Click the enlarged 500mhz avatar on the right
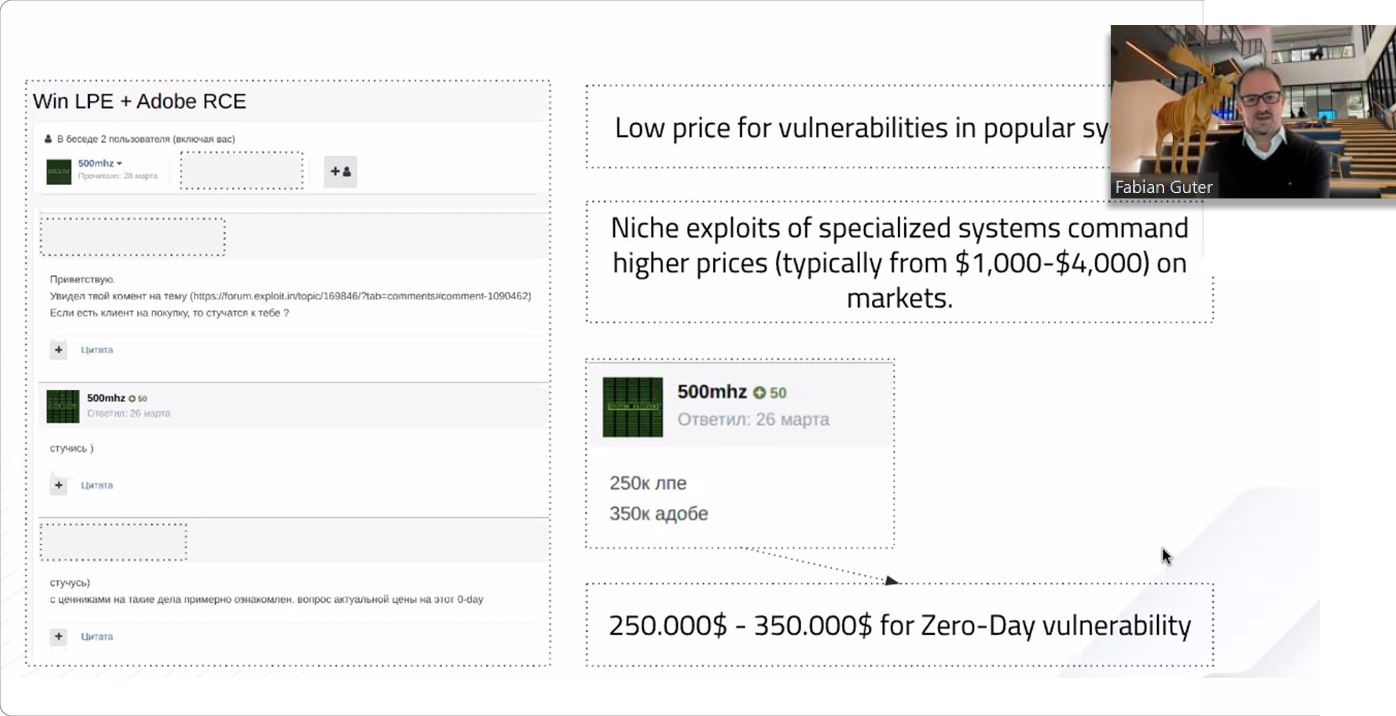 632,407
